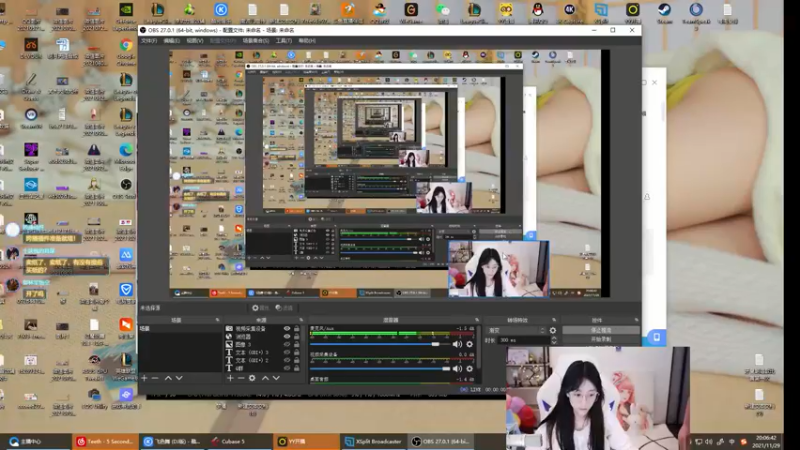Switch to Teeth - 5 Seconds music taskbar item
Screen dimensions: 800x450
click(x=106, y=441)
